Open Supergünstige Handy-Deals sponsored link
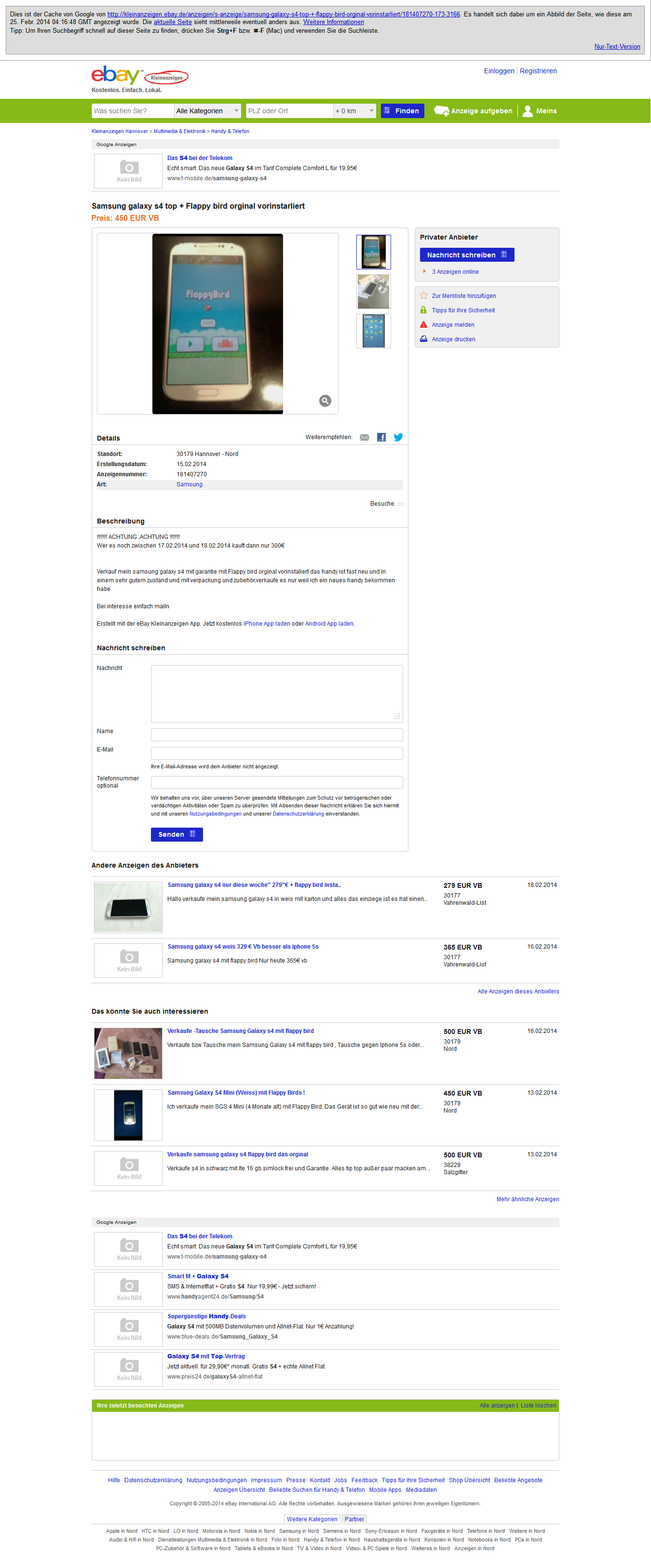The image size is (651, 1568). click(x=206, y=1316)
